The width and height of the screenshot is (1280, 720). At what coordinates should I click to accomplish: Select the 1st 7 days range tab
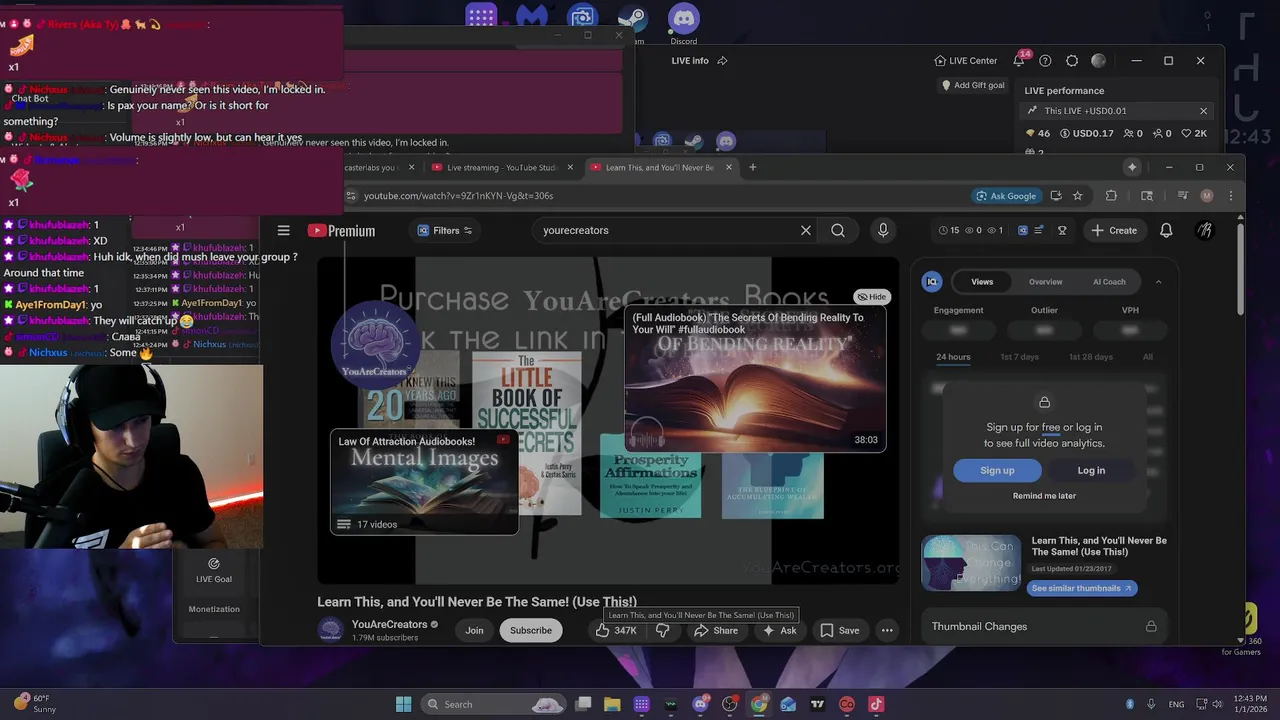1020,357
